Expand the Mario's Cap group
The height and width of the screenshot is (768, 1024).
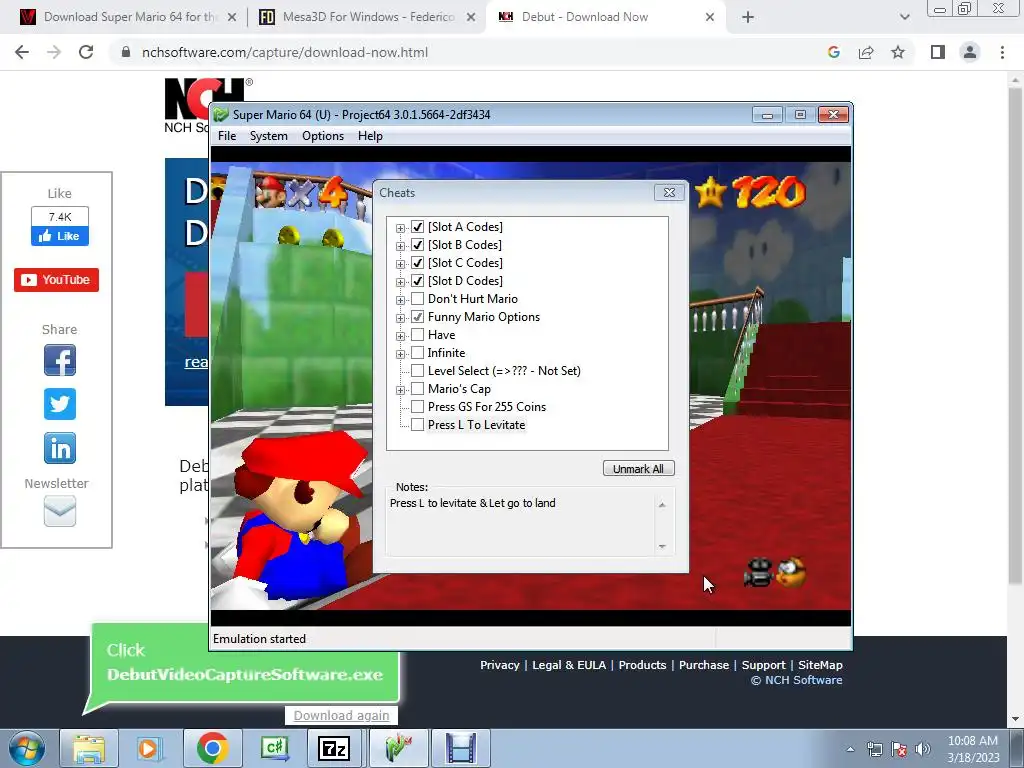(400, 390)
